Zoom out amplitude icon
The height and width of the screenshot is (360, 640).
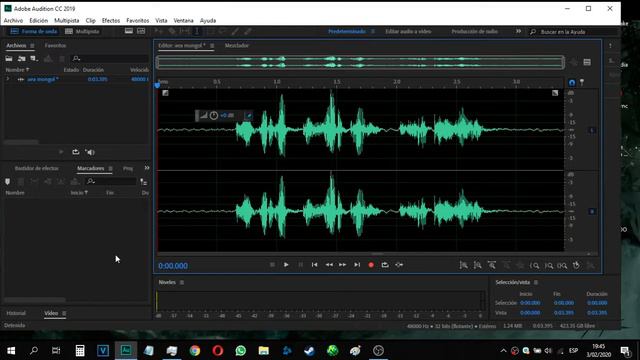[478, 265]
